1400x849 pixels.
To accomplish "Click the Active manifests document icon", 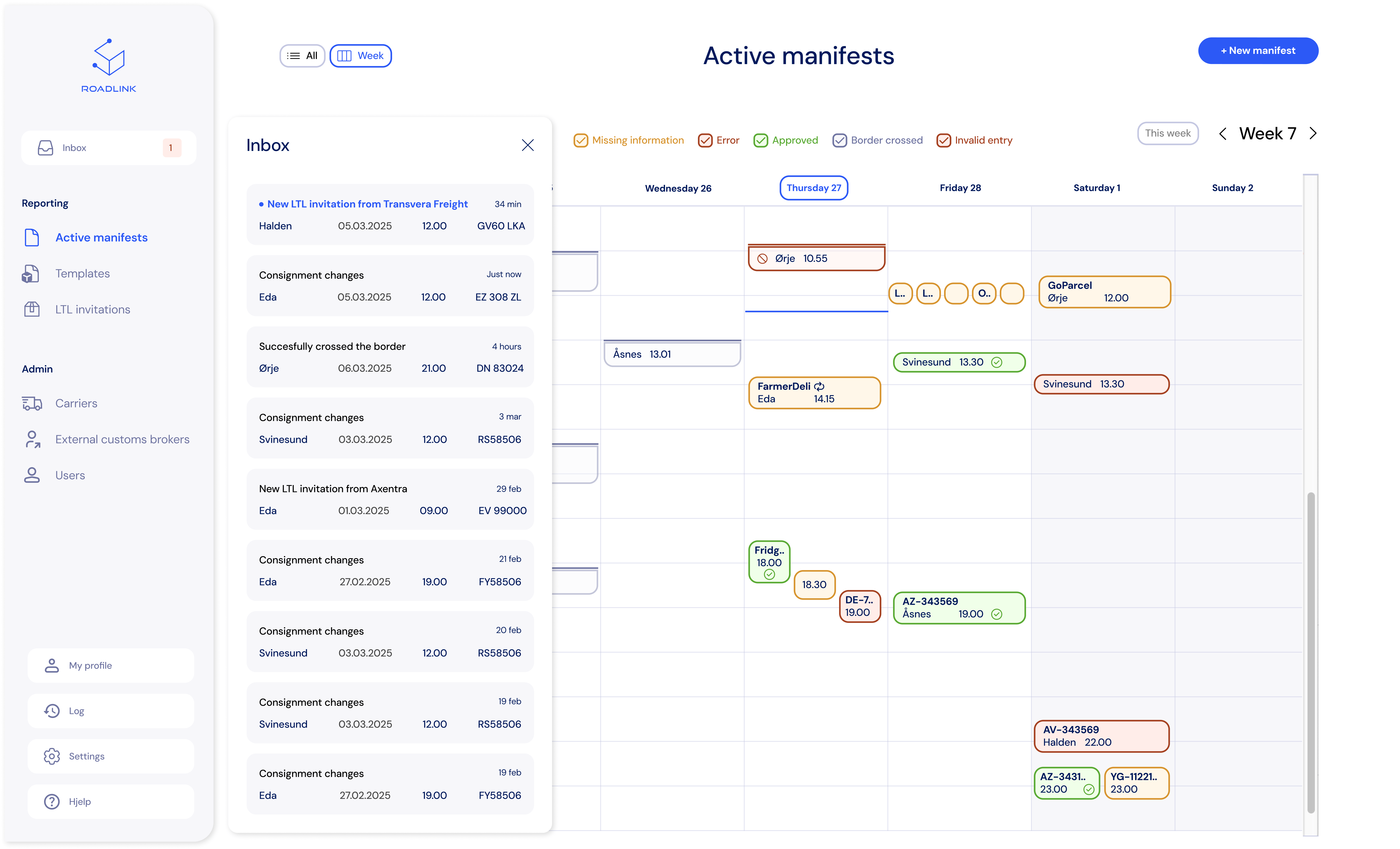I will pos(32,238).
